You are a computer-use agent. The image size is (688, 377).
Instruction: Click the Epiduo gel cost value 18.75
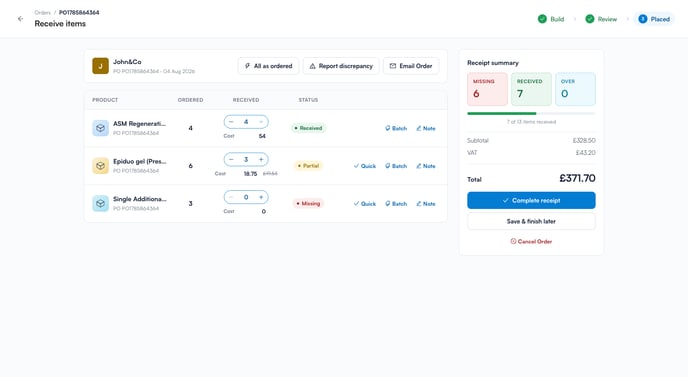[250, 174]
